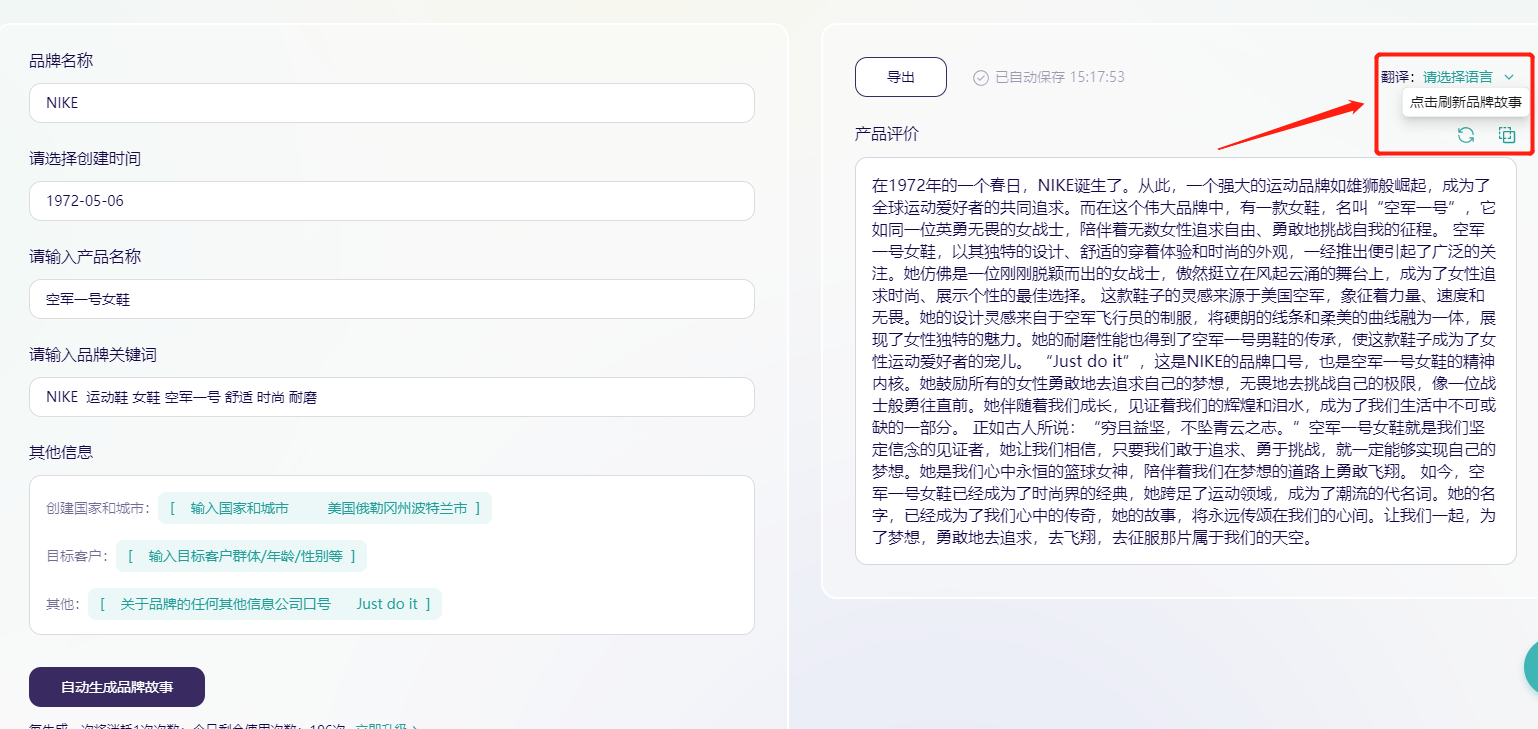Click inside the generated brand story text area
1538x729 pixels.
tap(1185, 361)
